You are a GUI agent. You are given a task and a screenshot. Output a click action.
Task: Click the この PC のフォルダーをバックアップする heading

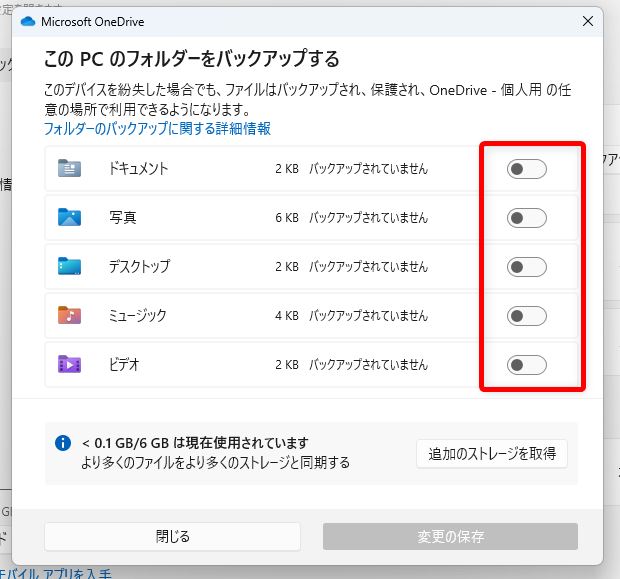click(192, 59)
